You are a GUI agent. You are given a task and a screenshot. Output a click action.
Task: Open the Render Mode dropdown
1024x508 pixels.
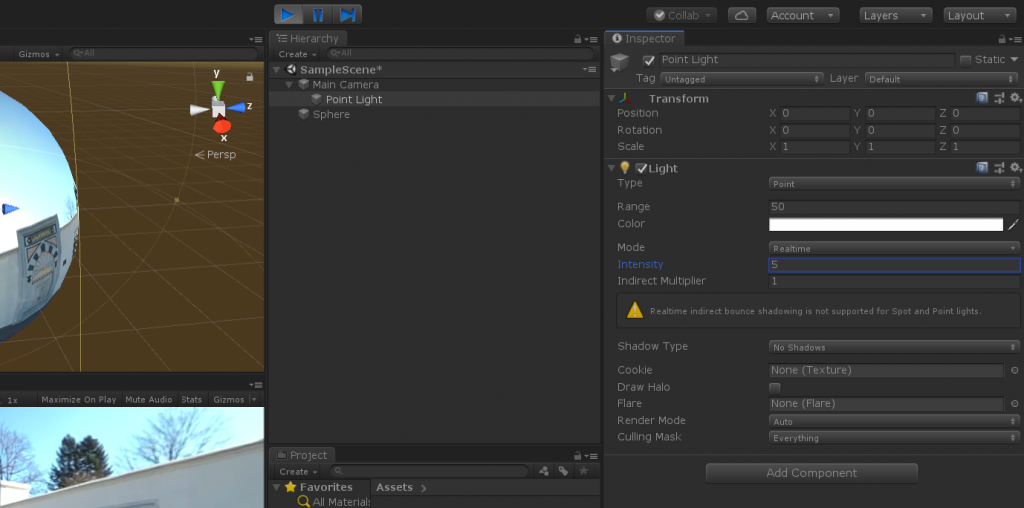(x=894, y=421)
